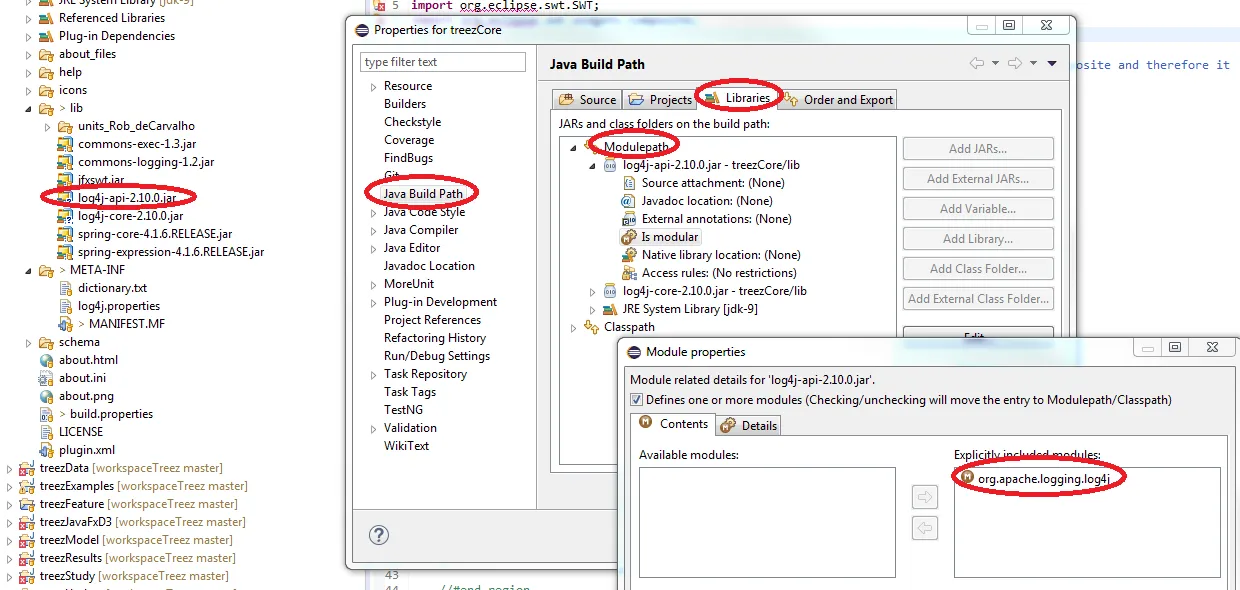This screenshot has height=590, width=1240.
Task: Select the about_files folder
Action: [87, 54]
